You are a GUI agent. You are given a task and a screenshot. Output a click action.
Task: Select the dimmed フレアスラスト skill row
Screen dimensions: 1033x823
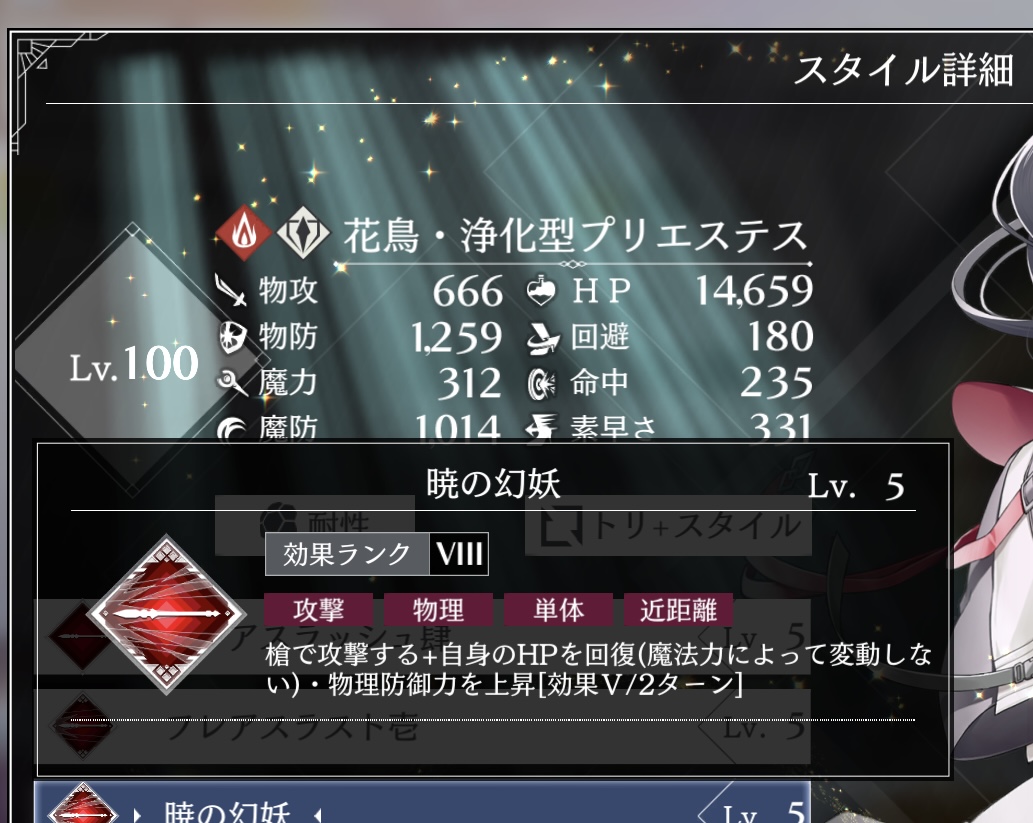(422, 727)
